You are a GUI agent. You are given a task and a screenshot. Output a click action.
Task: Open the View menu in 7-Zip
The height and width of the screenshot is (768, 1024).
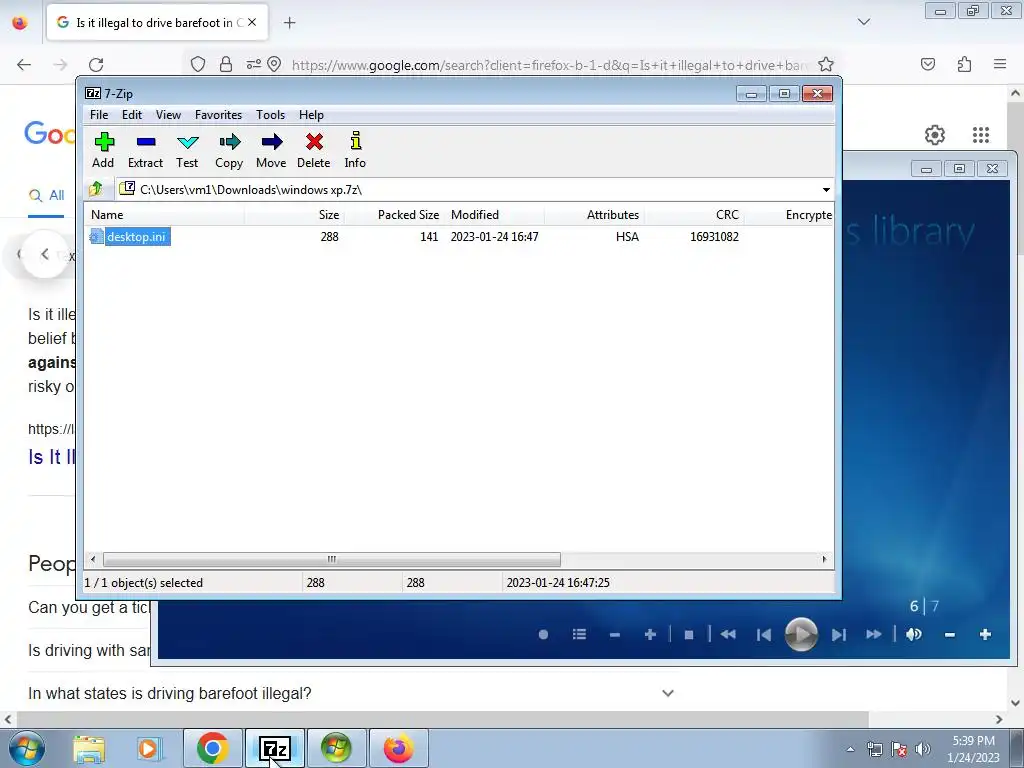(168, 115)
